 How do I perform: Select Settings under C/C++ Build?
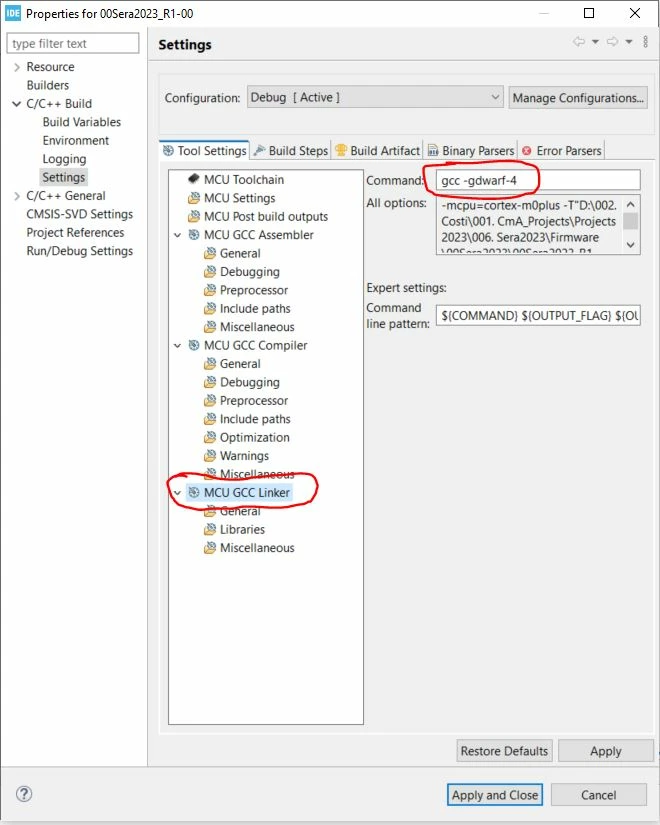point(64,177)
